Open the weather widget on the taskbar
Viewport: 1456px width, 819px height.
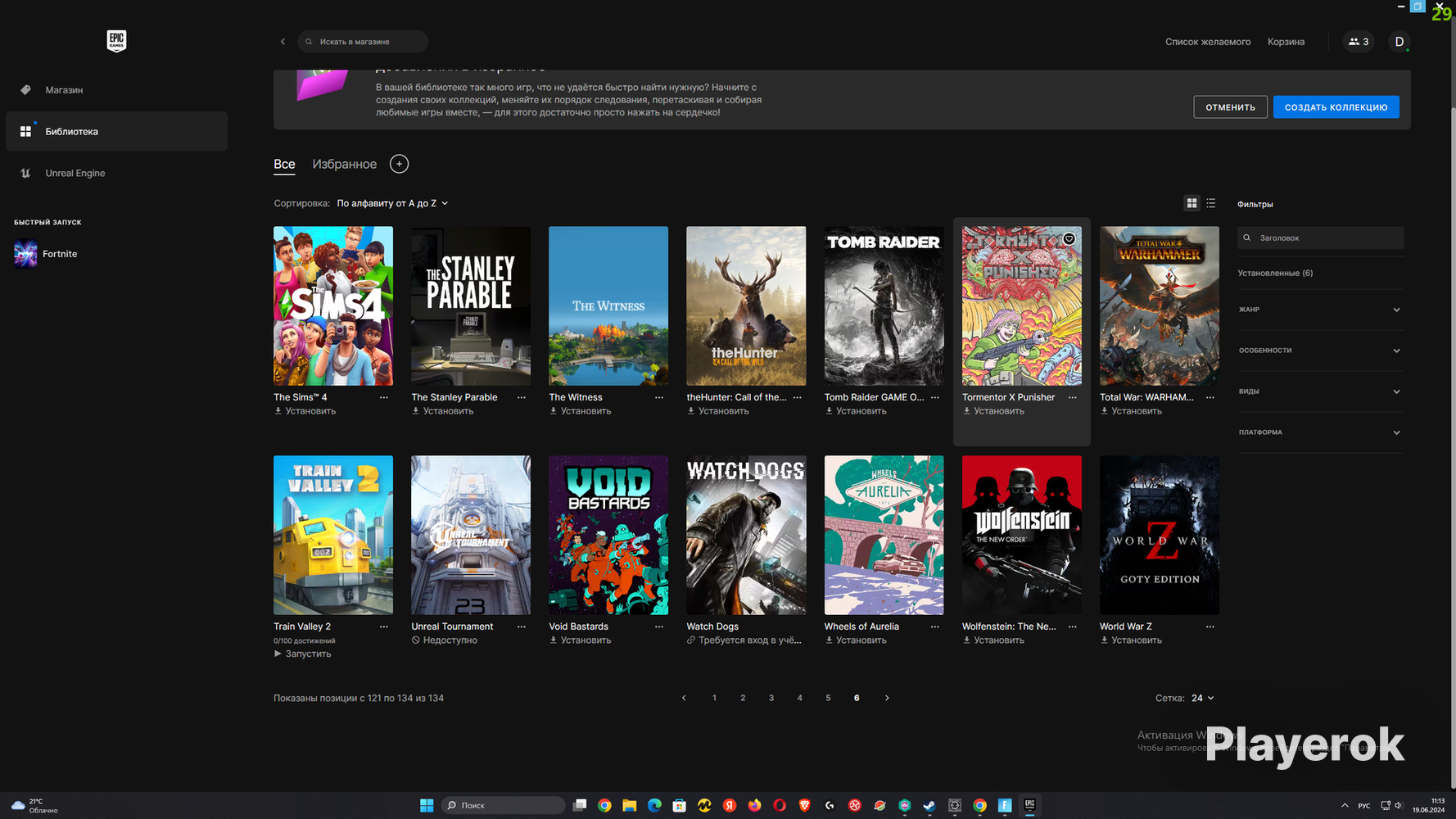[34, 806]
